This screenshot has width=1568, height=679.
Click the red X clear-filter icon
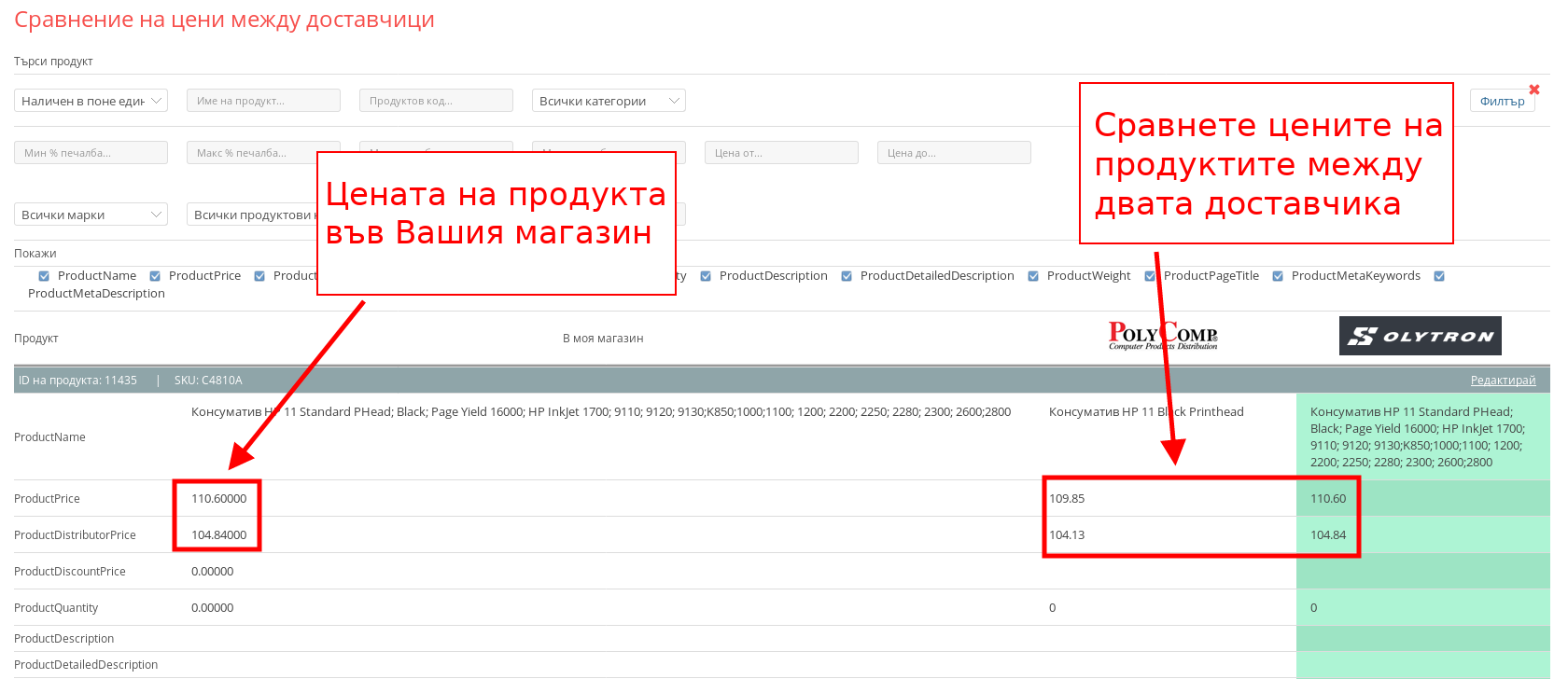point(1534,90)
